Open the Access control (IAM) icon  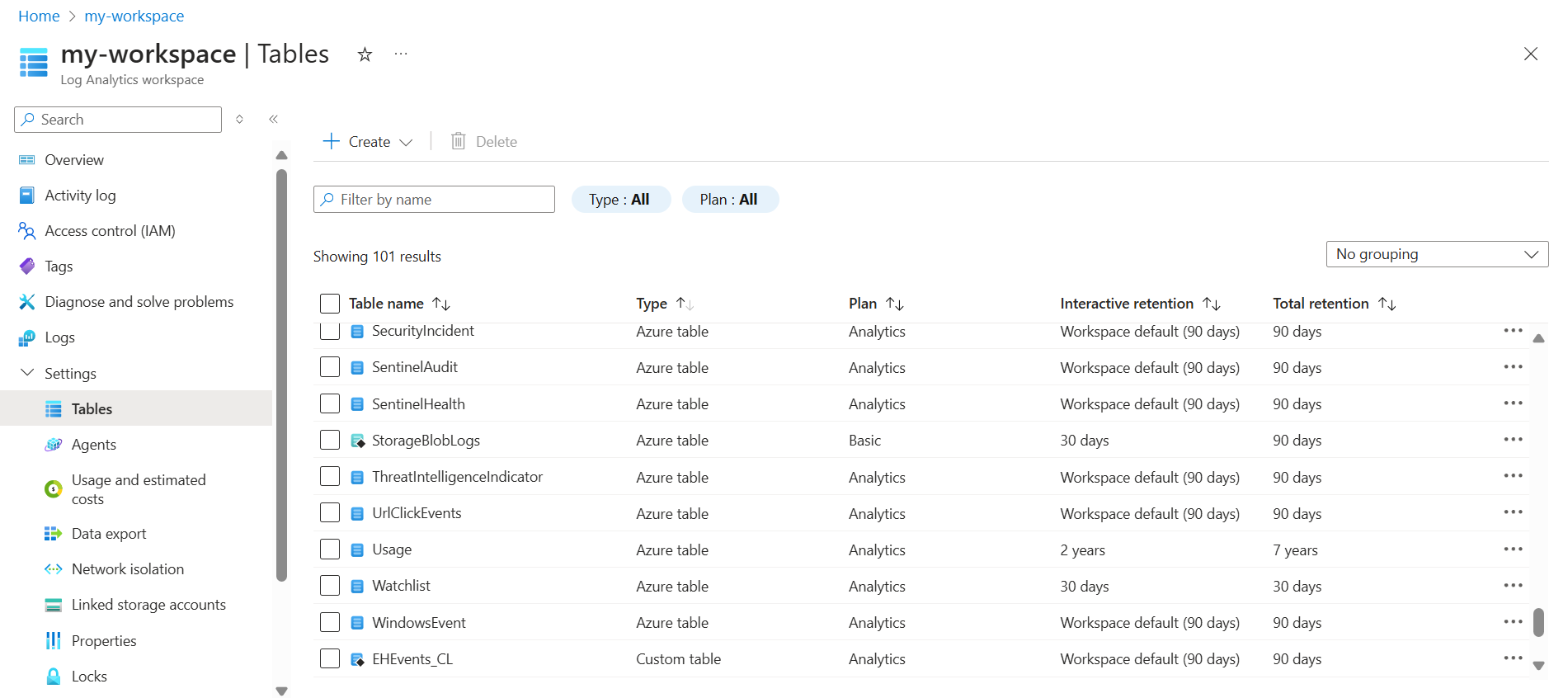click(x=27, y=231)
